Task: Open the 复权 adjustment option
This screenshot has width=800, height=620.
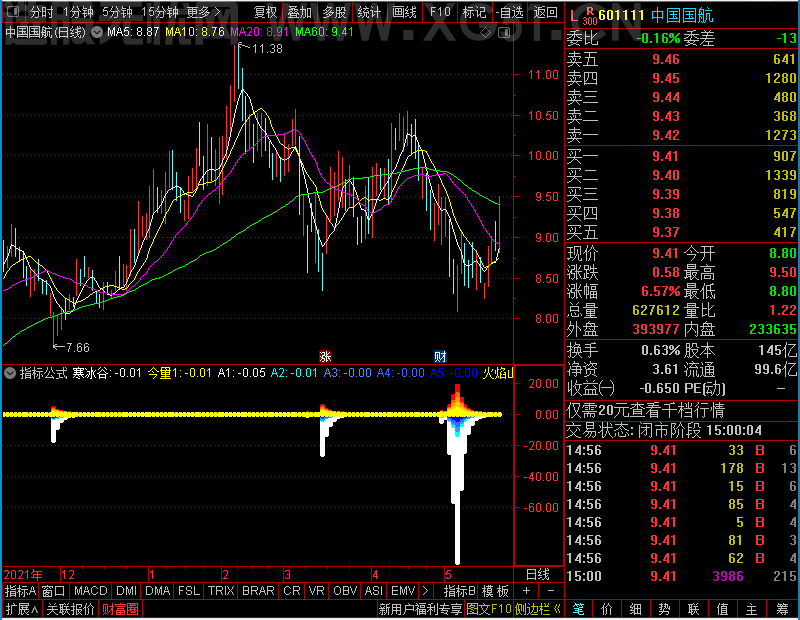Action: coord(265,12)
